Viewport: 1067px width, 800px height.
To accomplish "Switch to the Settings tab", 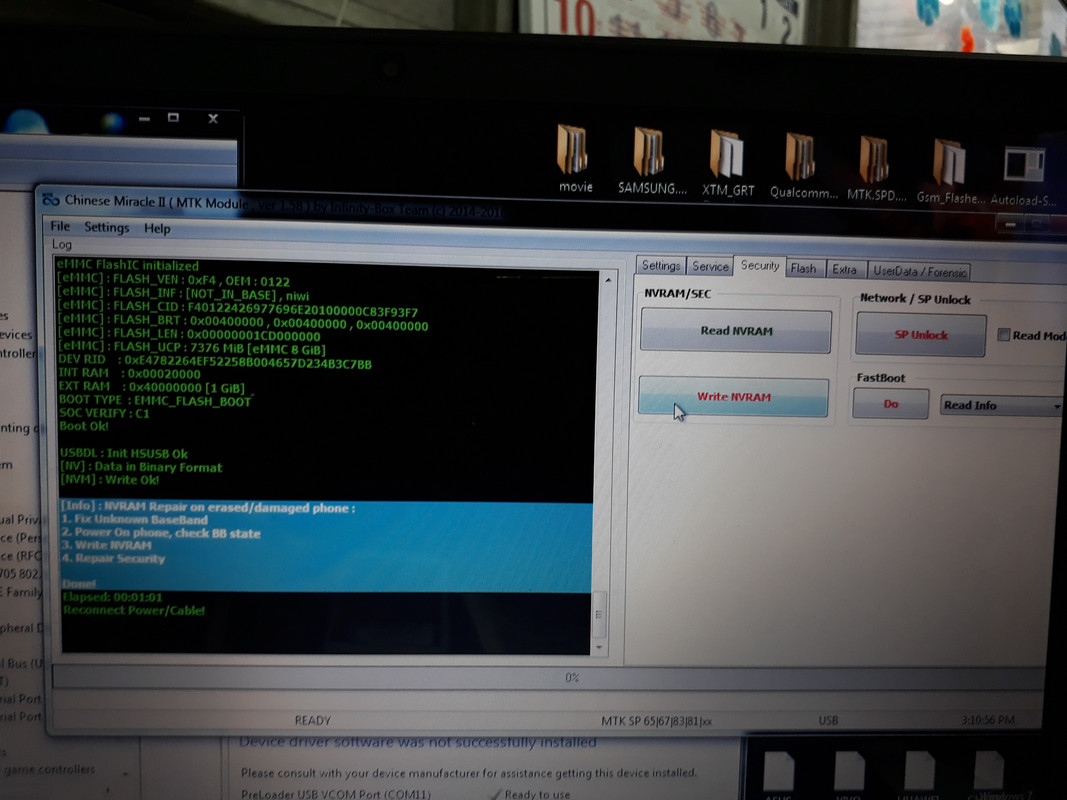I will click(x=661, y=265).
